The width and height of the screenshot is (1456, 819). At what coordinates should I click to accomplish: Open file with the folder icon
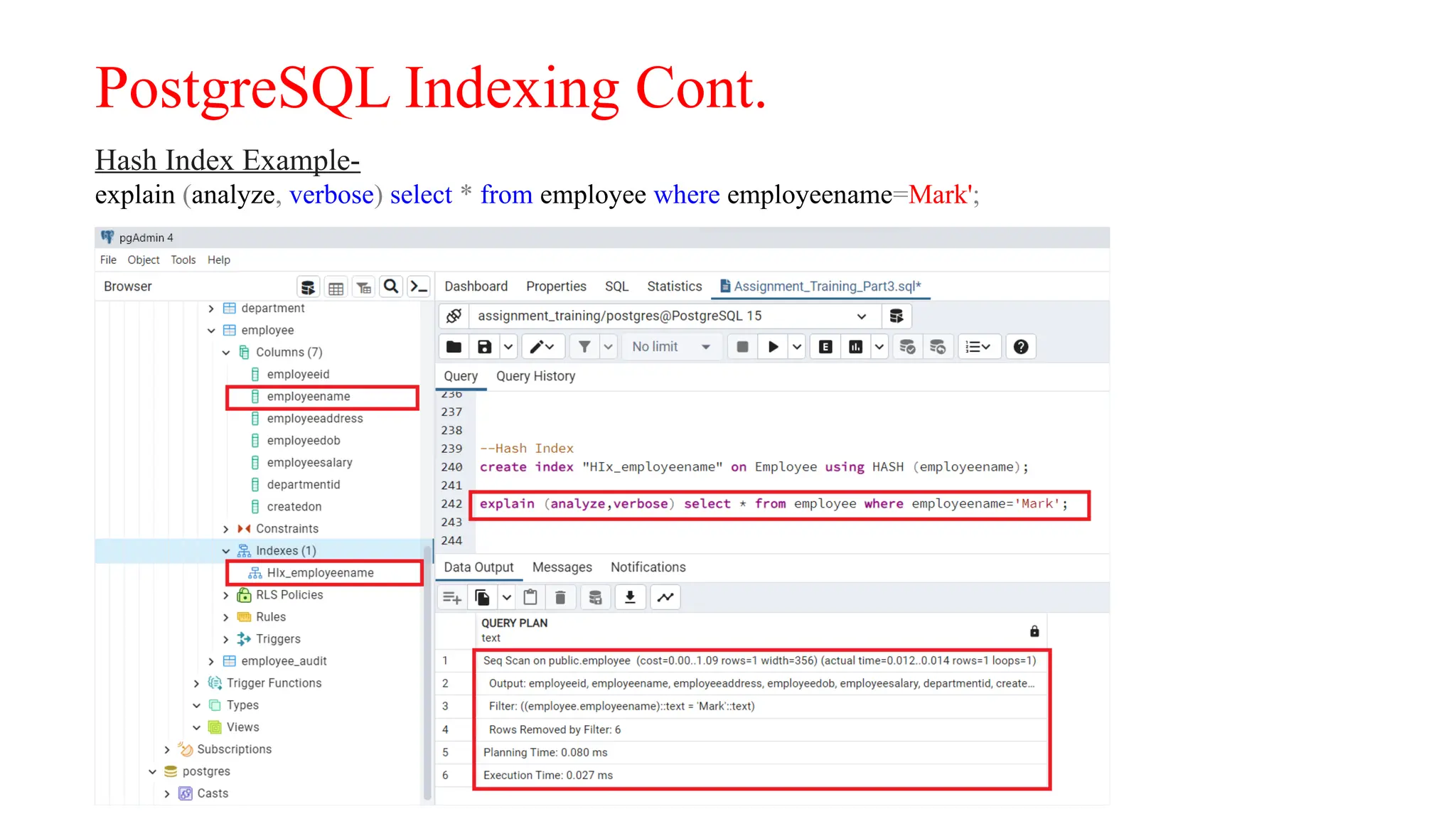click(x=454, y=347)
